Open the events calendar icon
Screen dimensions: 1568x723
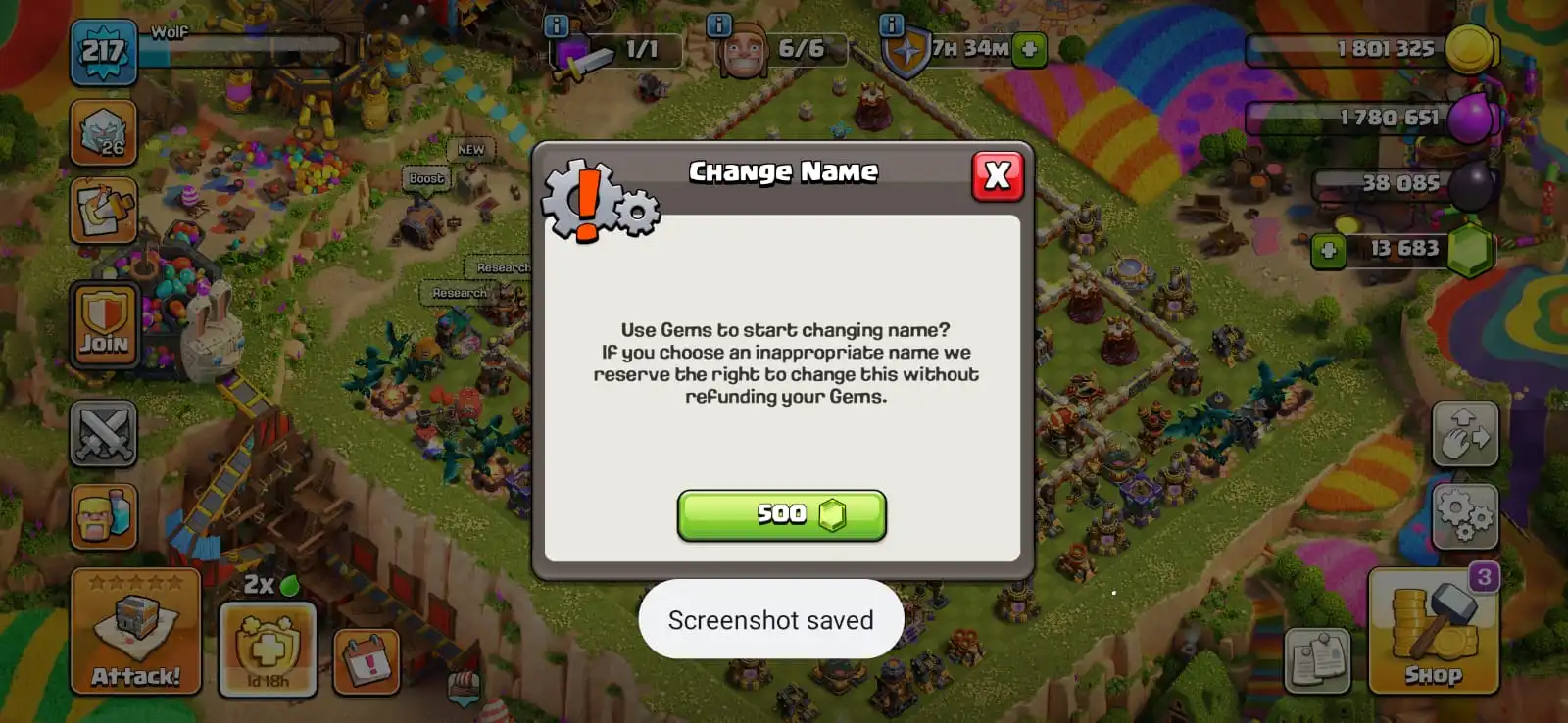(x=367, y=662)
